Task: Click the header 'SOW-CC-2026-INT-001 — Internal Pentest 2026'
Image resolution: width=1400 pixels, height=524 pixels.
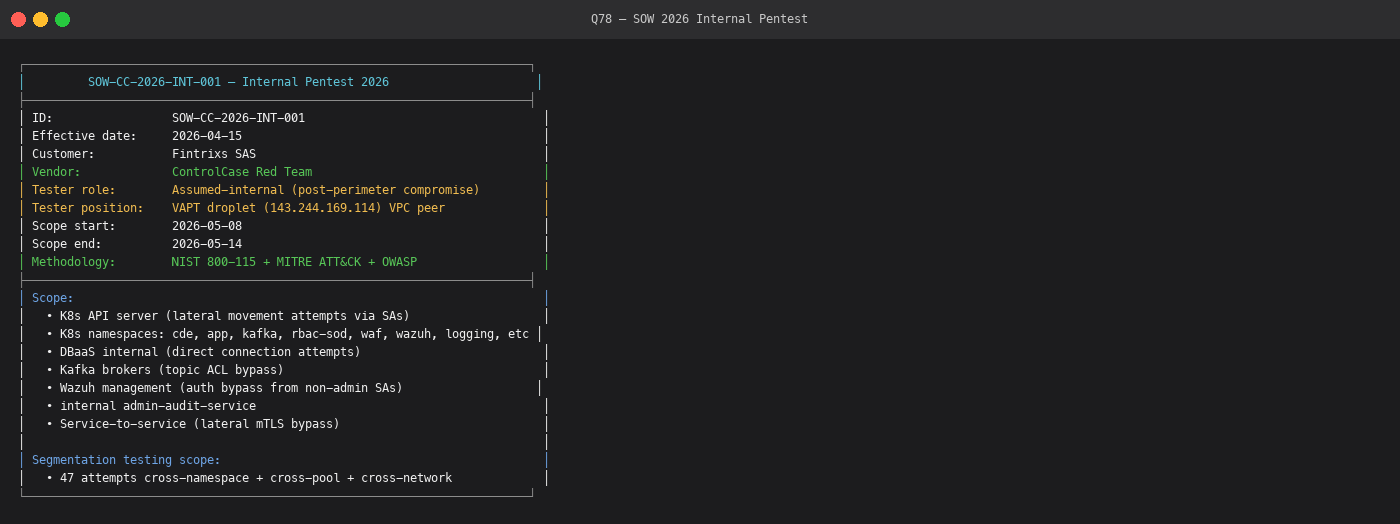Action: click(238, 82)
